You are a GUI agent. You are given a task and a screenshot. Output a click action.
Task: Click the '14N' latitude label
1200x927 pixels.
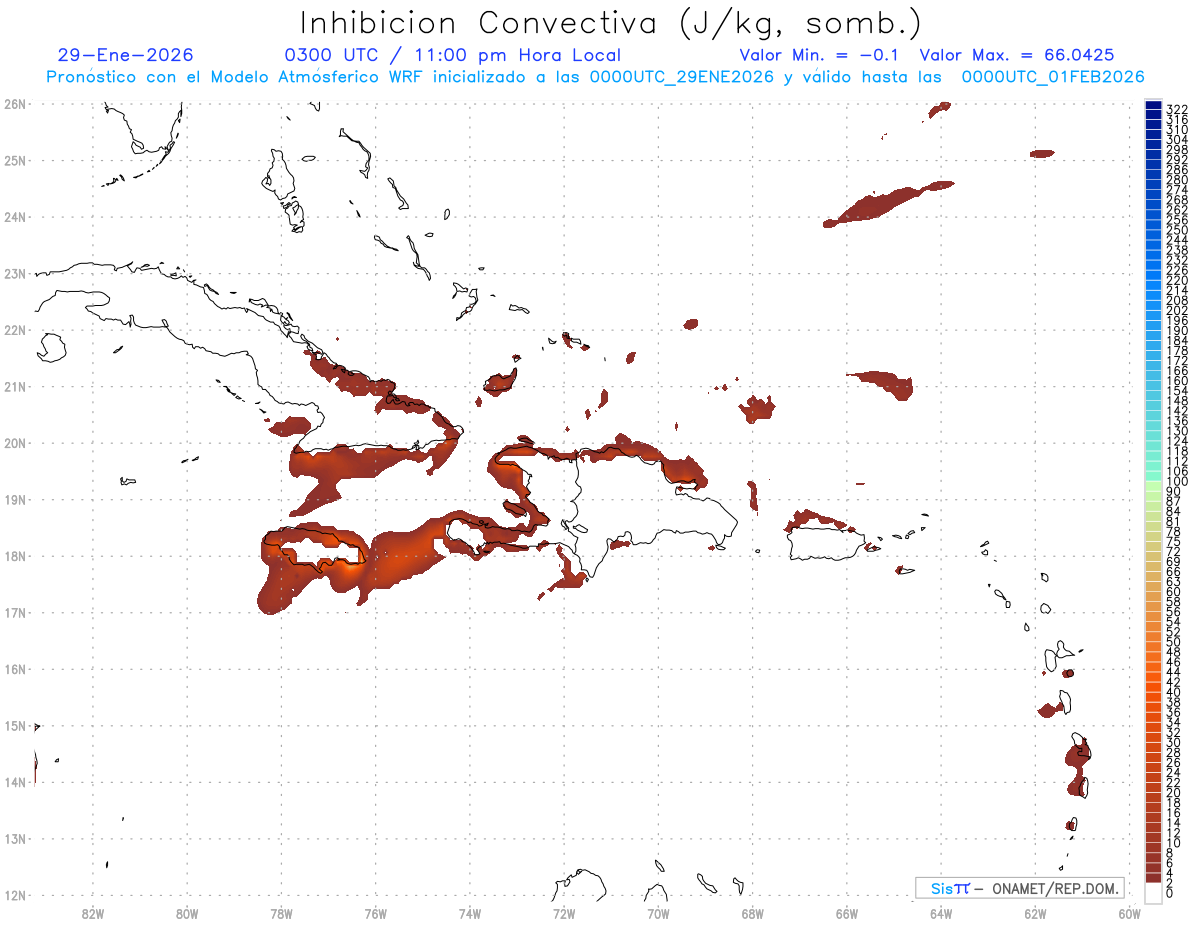pos(14,782)
